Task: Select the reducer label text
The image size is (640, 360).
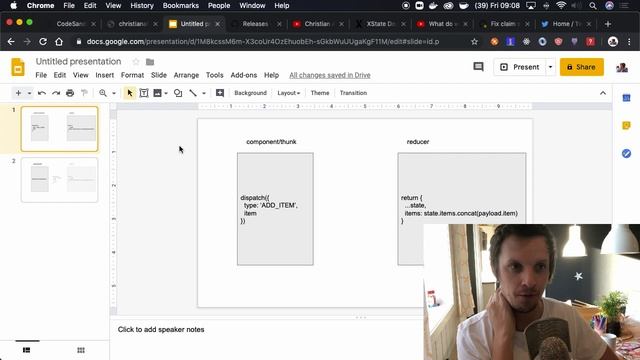Action: tap(418, 142)
